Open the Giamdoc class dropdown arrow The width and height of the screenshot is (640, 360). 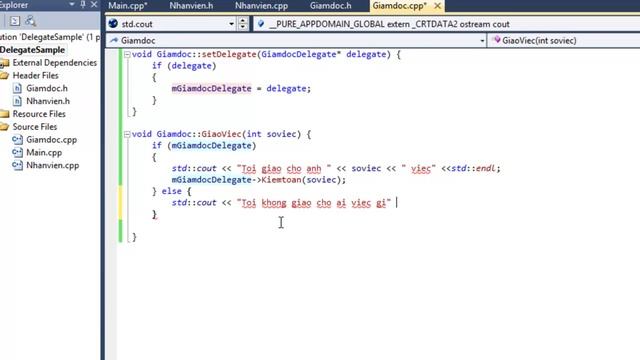[x=482, y=40]
